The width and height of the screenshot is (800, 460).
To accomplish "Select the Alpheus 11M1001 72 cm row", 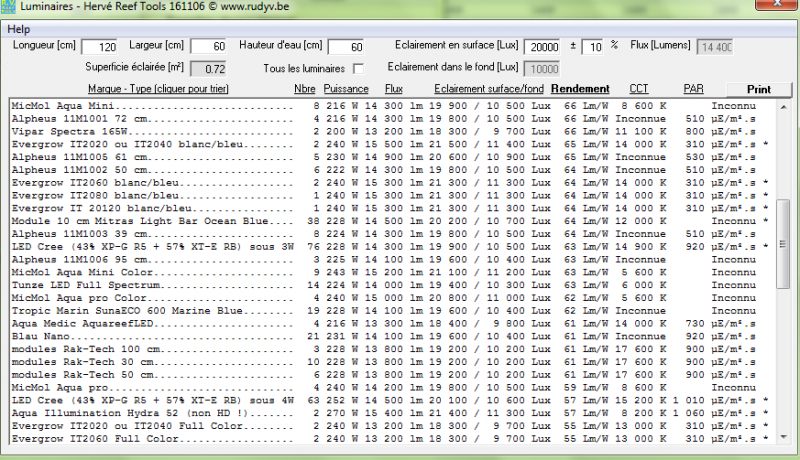I will [x=391, y=119].
